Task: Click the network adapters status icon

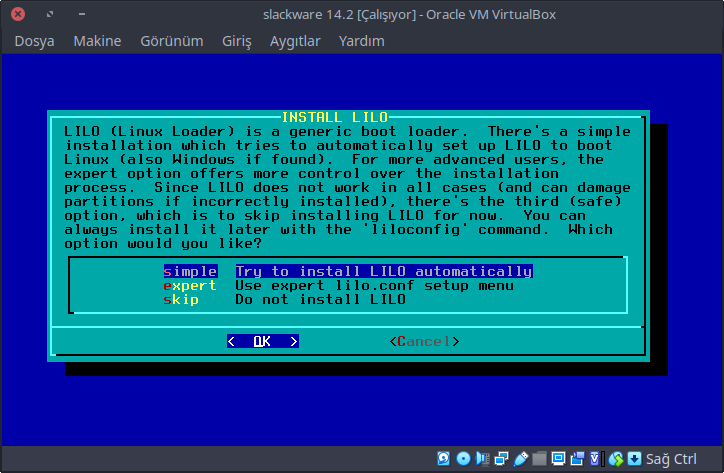Action: 501,459
